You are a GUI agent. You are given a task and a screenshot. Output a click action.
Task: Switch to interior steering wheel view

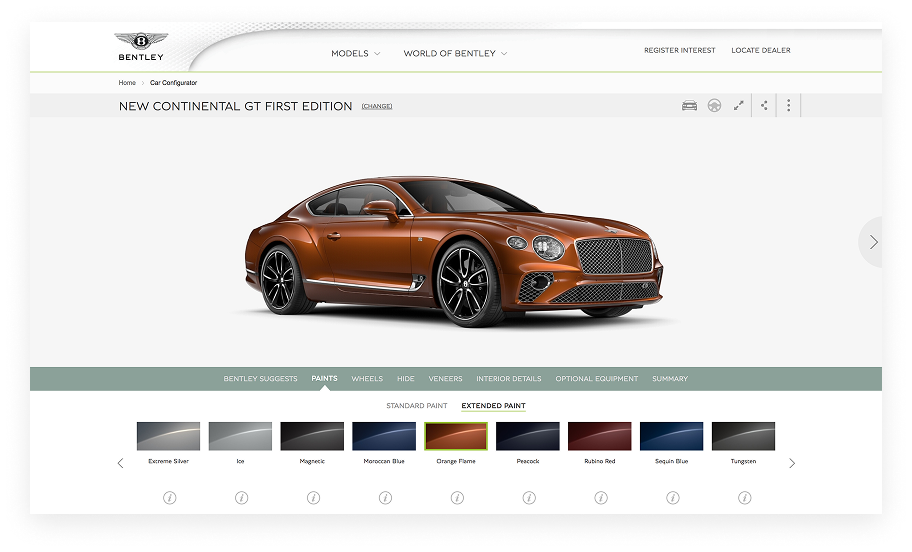(x=714, y=105)
